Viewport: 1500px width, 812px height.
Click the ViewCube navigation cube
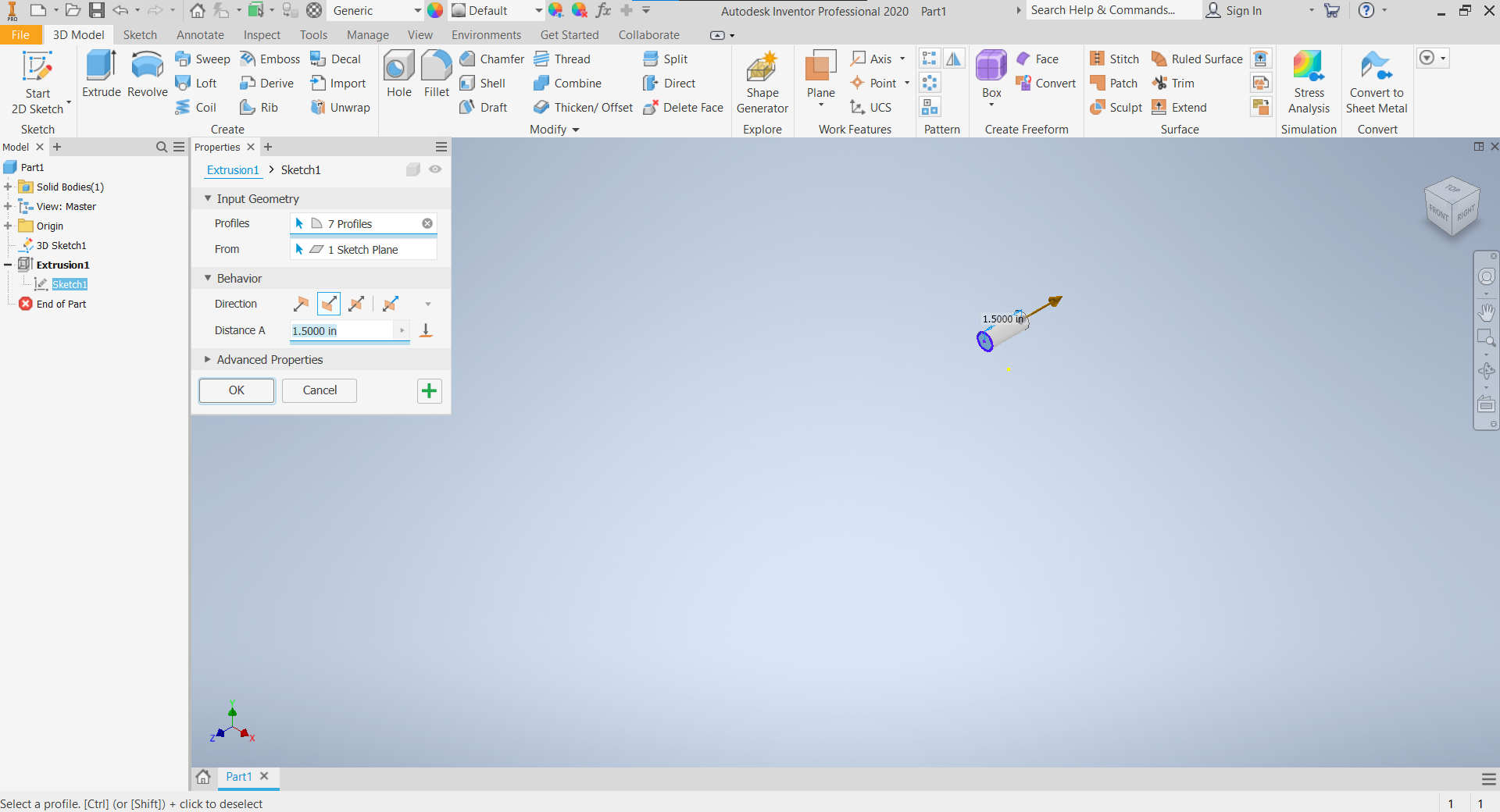[x=1452, y=206]
